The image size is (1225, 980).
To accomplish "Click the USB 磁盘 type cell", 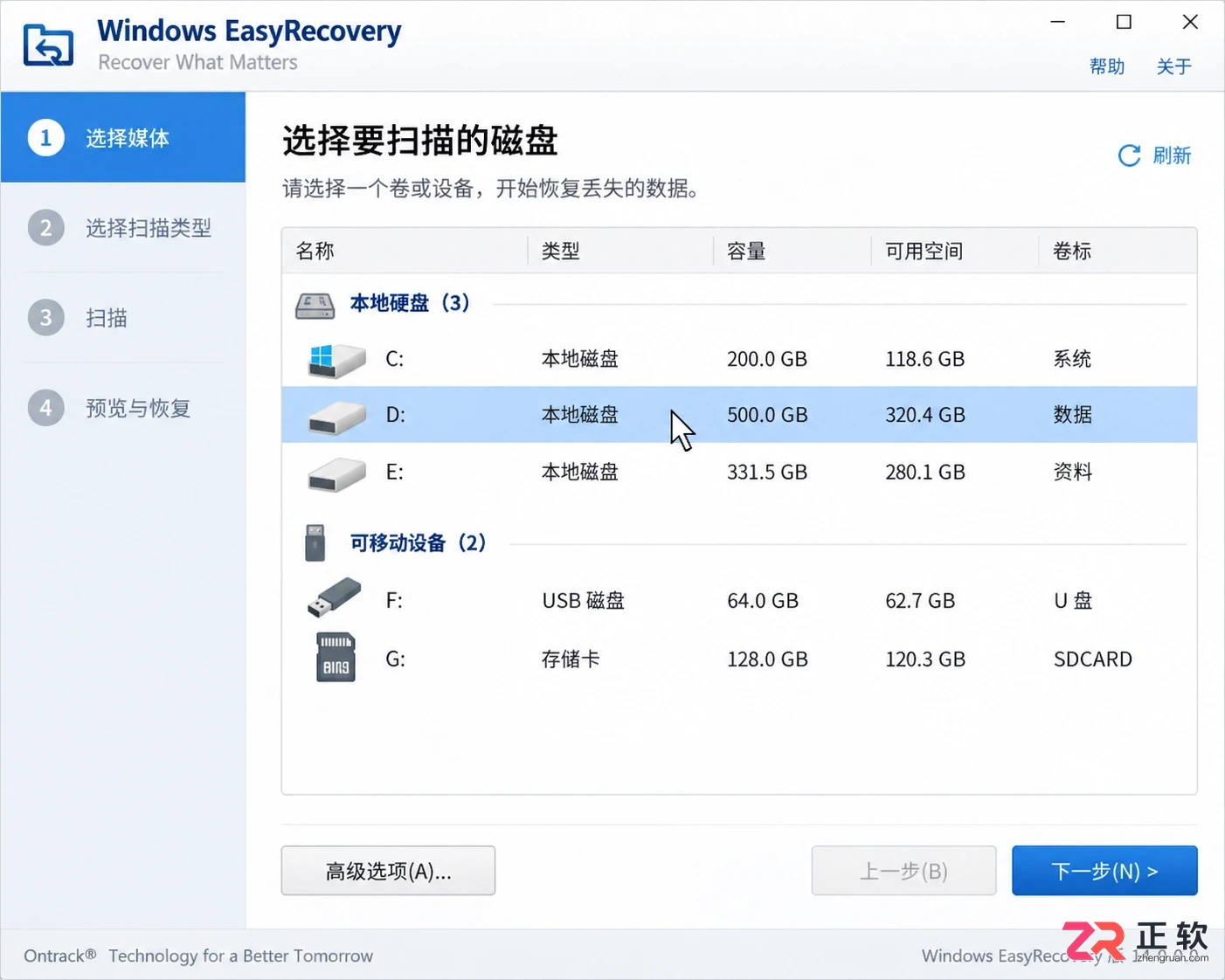I will coord(583,601).
